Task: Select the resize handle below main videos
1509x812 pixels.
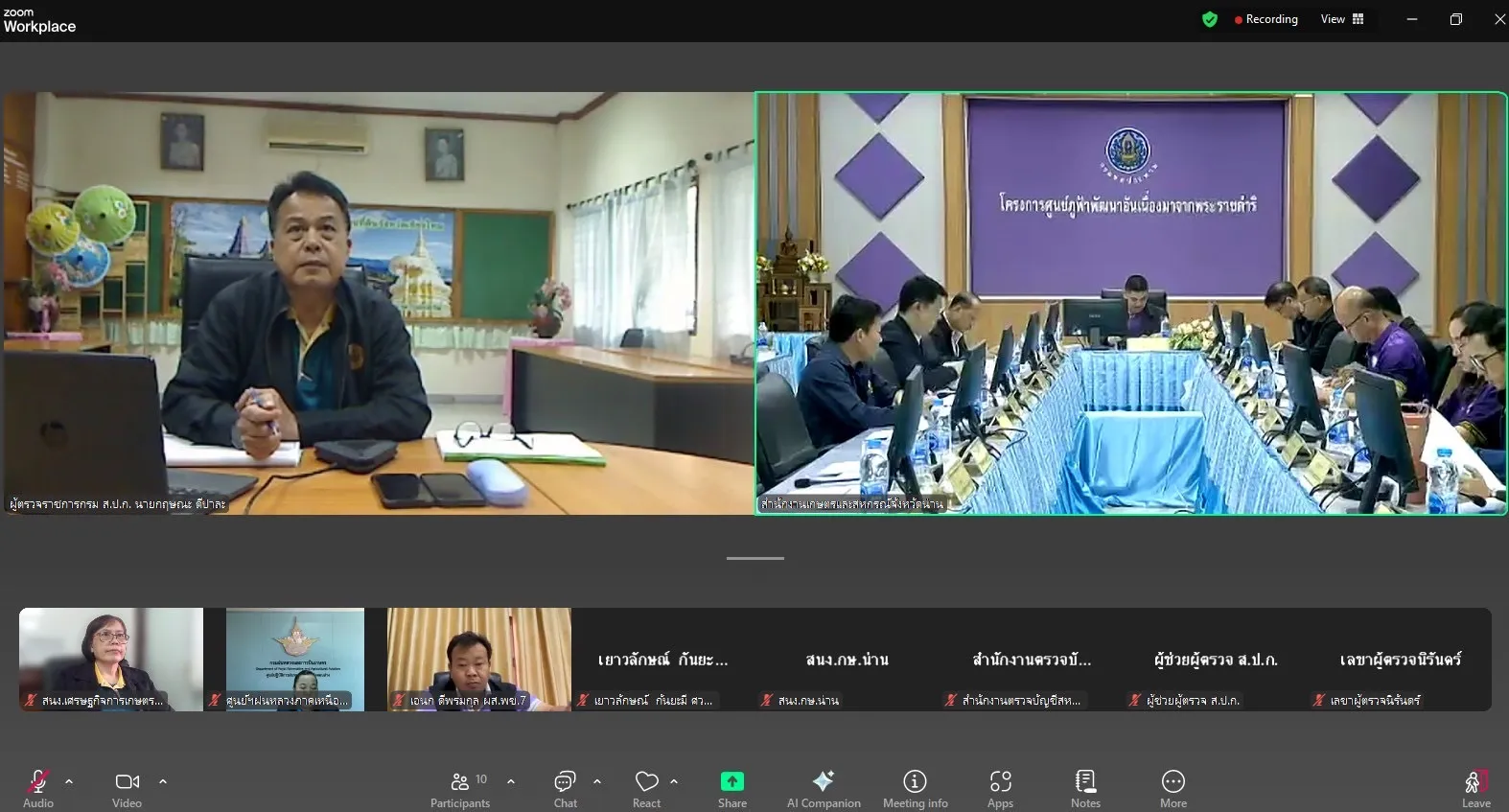Action: (x=755, y=558)
